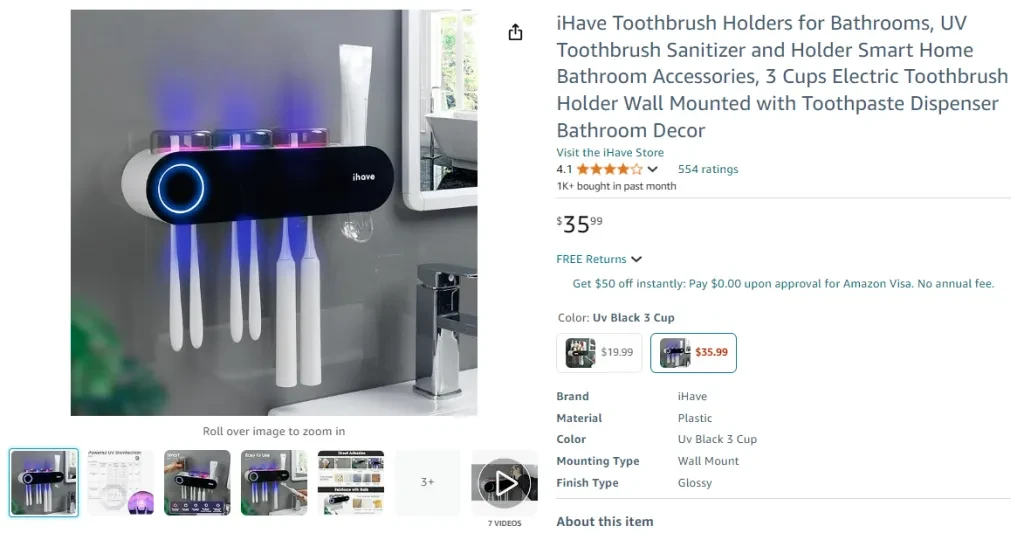Expand the FREE Returns chevron
1024x533 pixels.
coord(637,259)
